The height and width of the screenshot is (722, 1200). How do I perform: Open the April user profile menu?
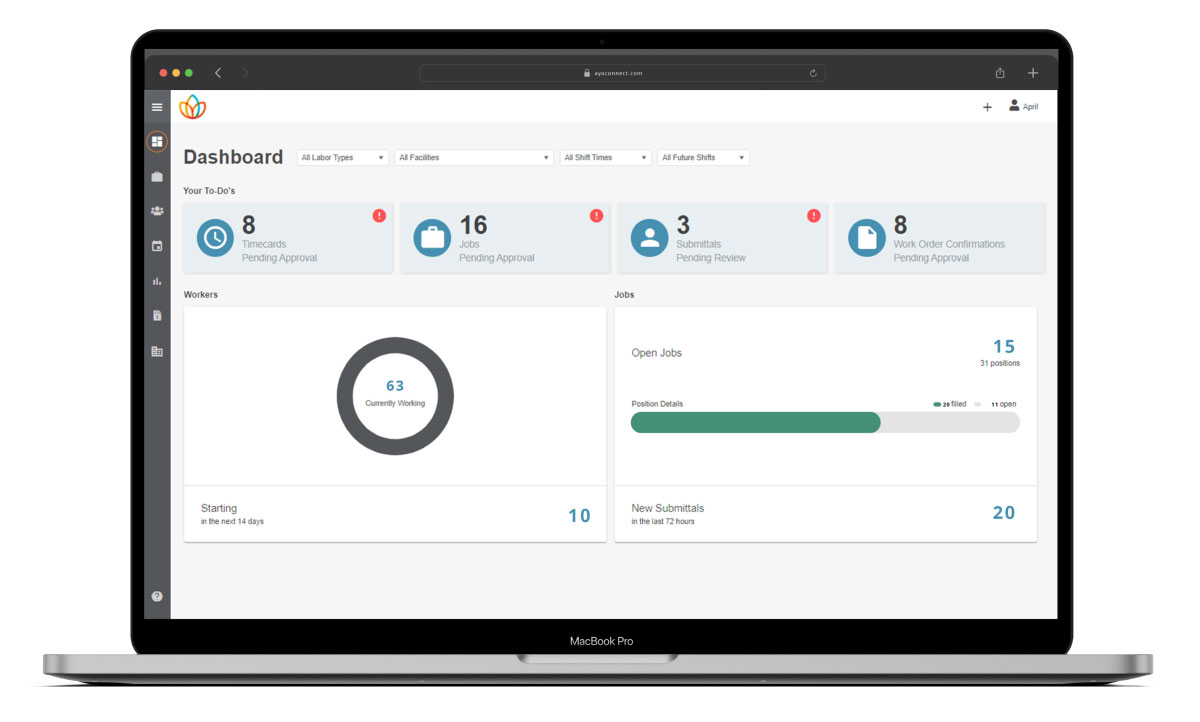[x=1024, y=106]
